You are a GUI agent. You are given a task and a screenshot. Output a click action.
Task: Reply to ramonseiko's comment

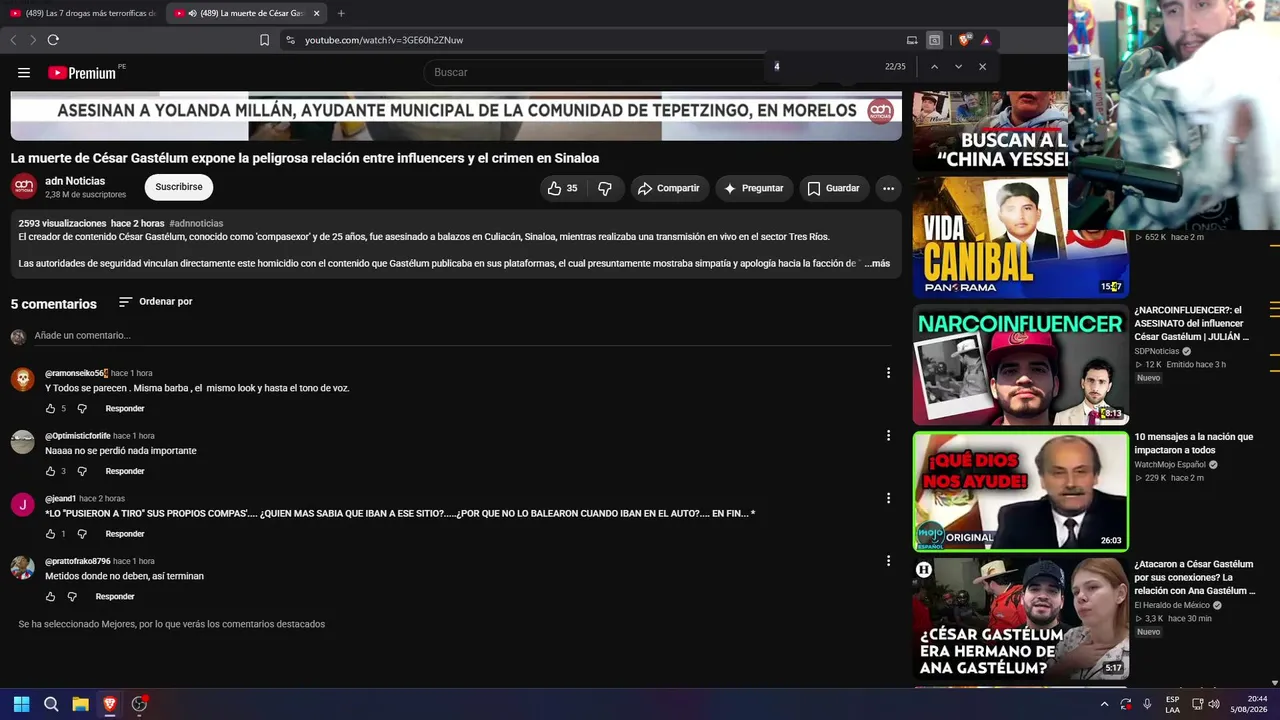125,409
